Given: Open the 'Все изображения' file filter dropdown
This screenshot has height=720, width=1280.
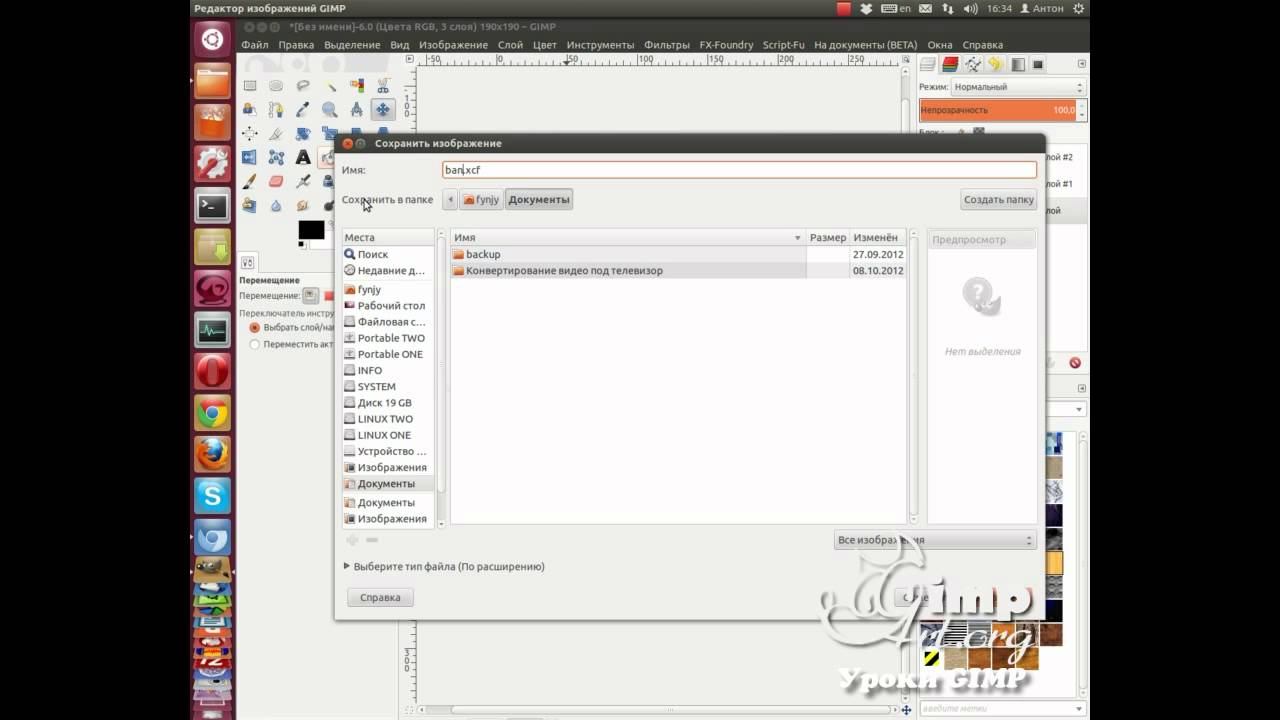Looking at the screenshot, I should (934, 540).
